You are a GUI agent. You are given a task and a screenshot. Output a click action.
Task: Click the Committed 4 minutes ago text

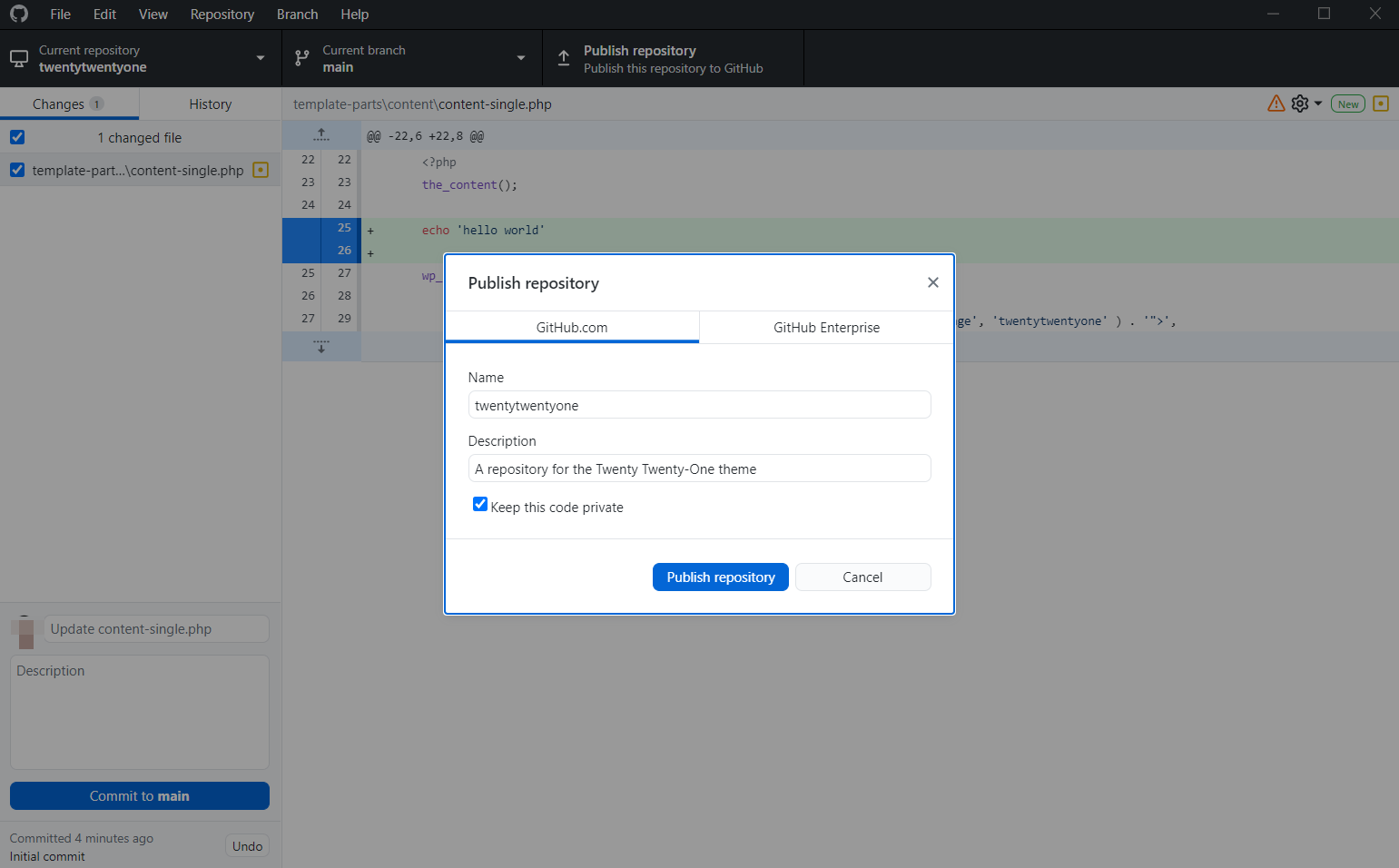82,838
